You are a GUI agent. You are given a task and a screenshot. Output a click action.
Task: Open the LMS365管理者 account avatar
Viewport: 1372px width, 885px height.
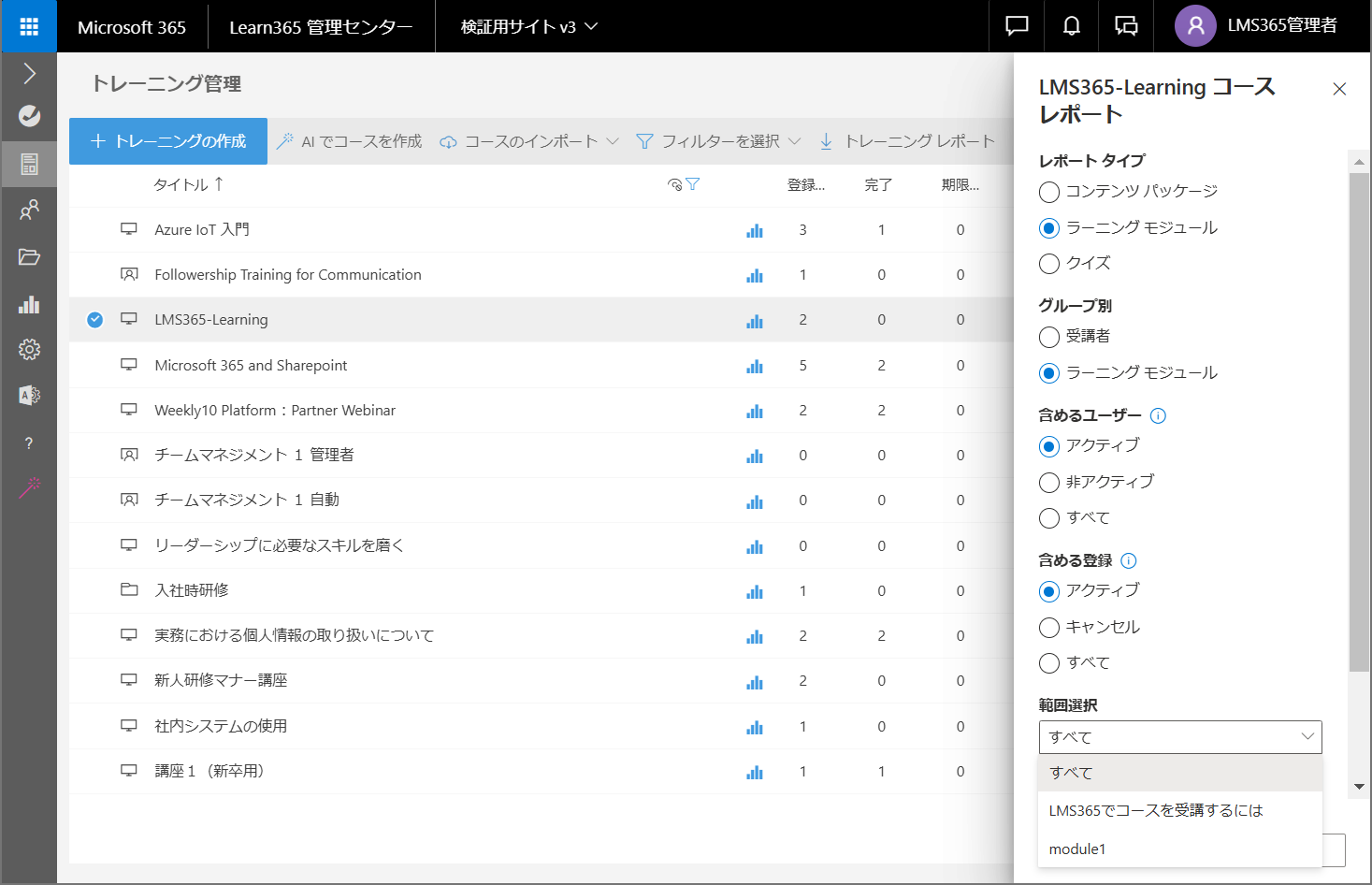click(1195, 26)
